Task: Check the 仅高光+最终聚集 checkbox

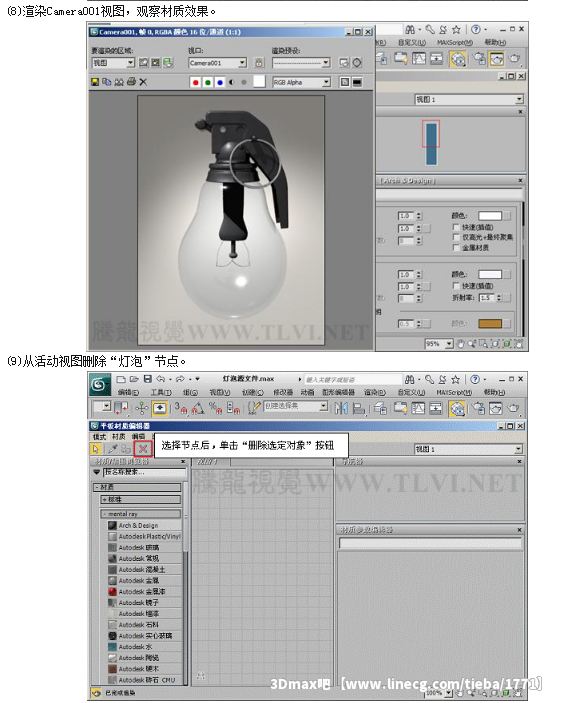Action: point(456,237)
